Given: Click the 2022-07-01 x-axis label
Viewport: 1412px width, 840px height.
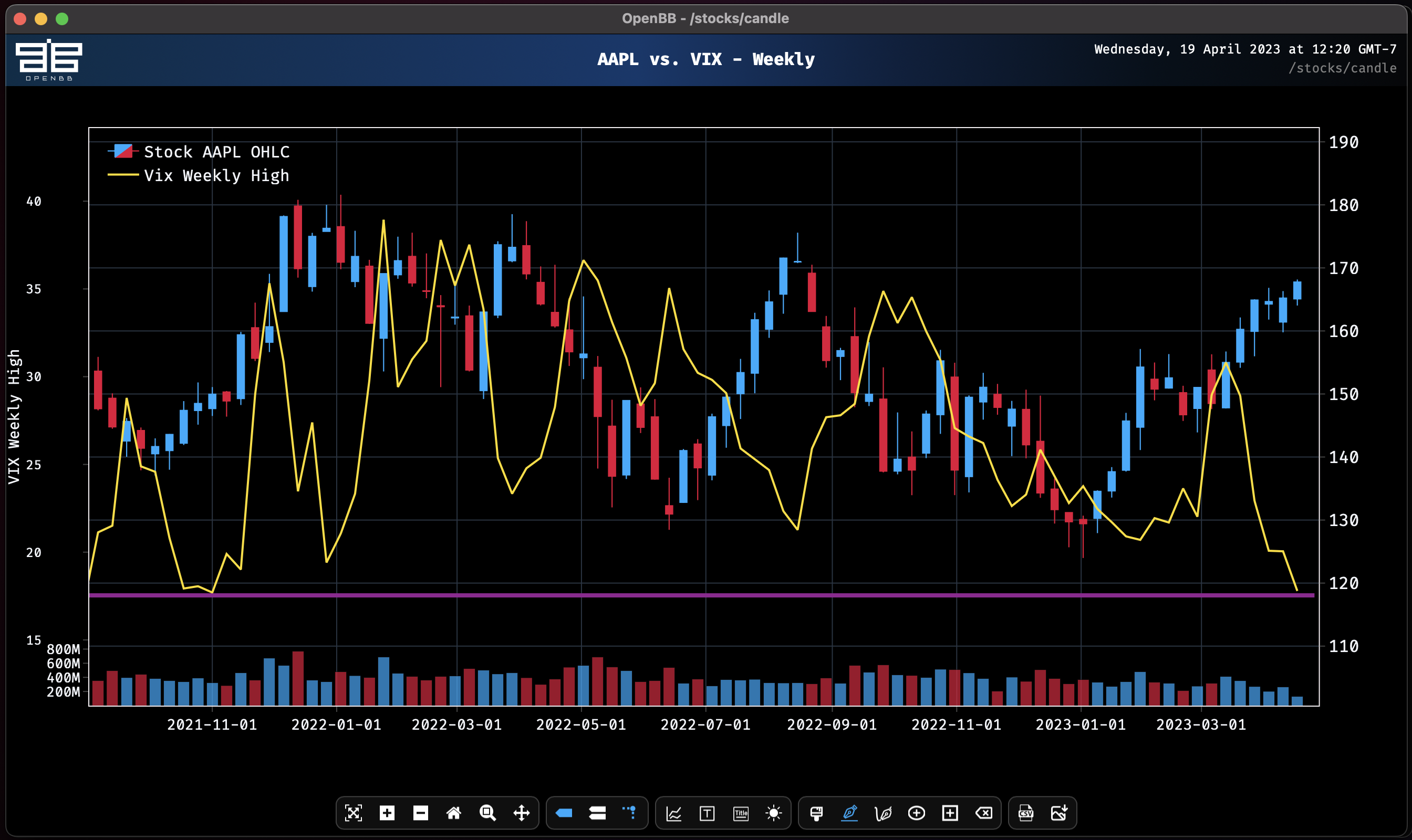Looking at the screenshot, I should click(x=705, y=725).
